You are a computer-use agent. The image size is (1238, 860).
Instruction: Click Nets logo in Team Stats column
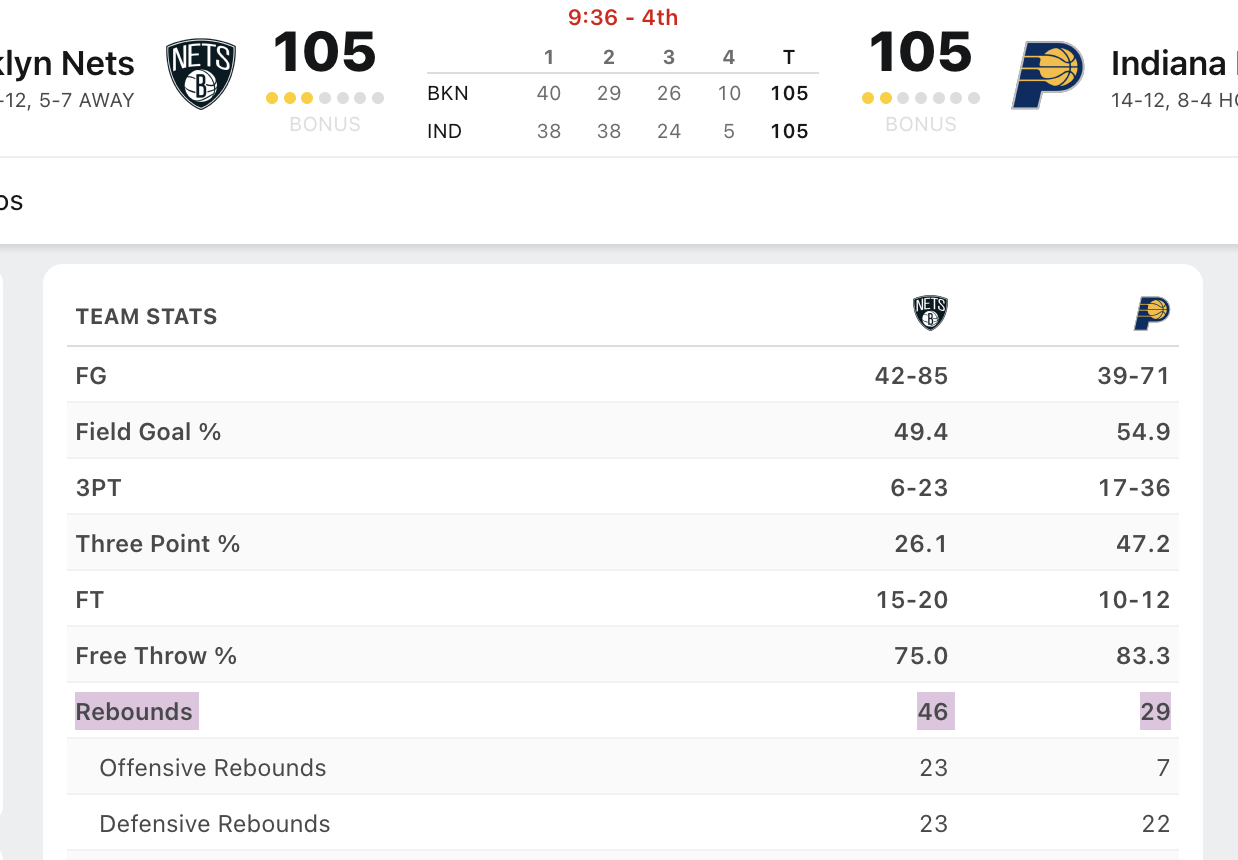pos(930,314)
